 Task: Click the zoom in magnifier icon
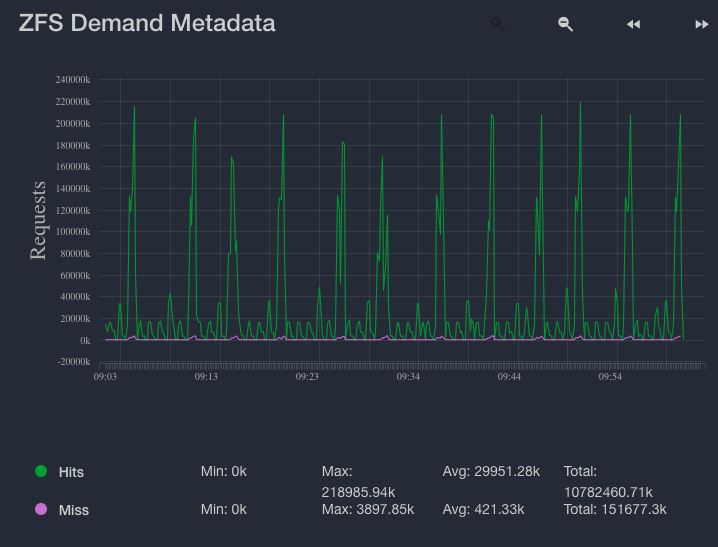click(x=497, y=24)
